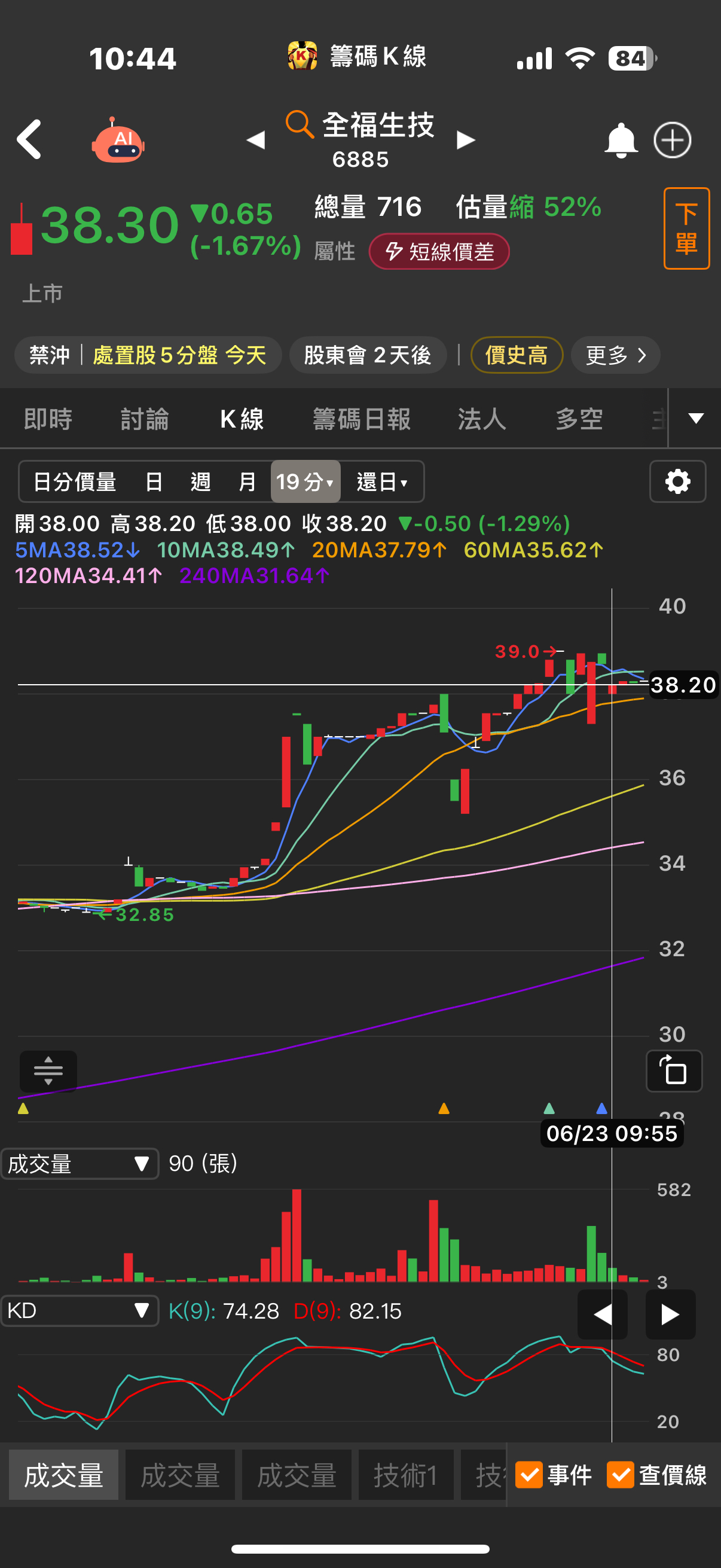Screen dimensions: 721x1568
Task: Open the AI robot assistant
Action: [118, 141]
